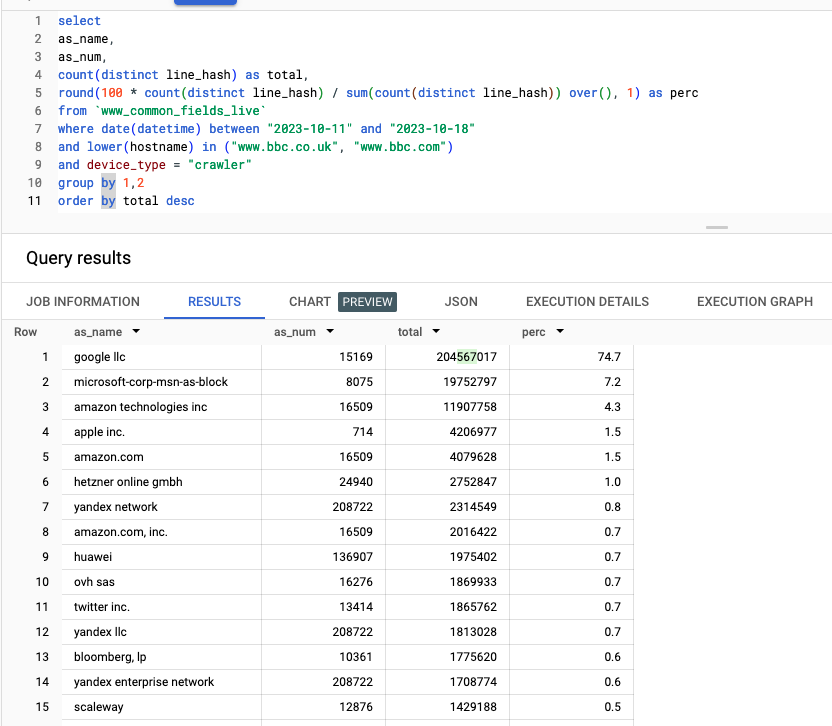Select the RESULTS tab
The width and height of the screenshot is (832, 726).
pos(214,301)
